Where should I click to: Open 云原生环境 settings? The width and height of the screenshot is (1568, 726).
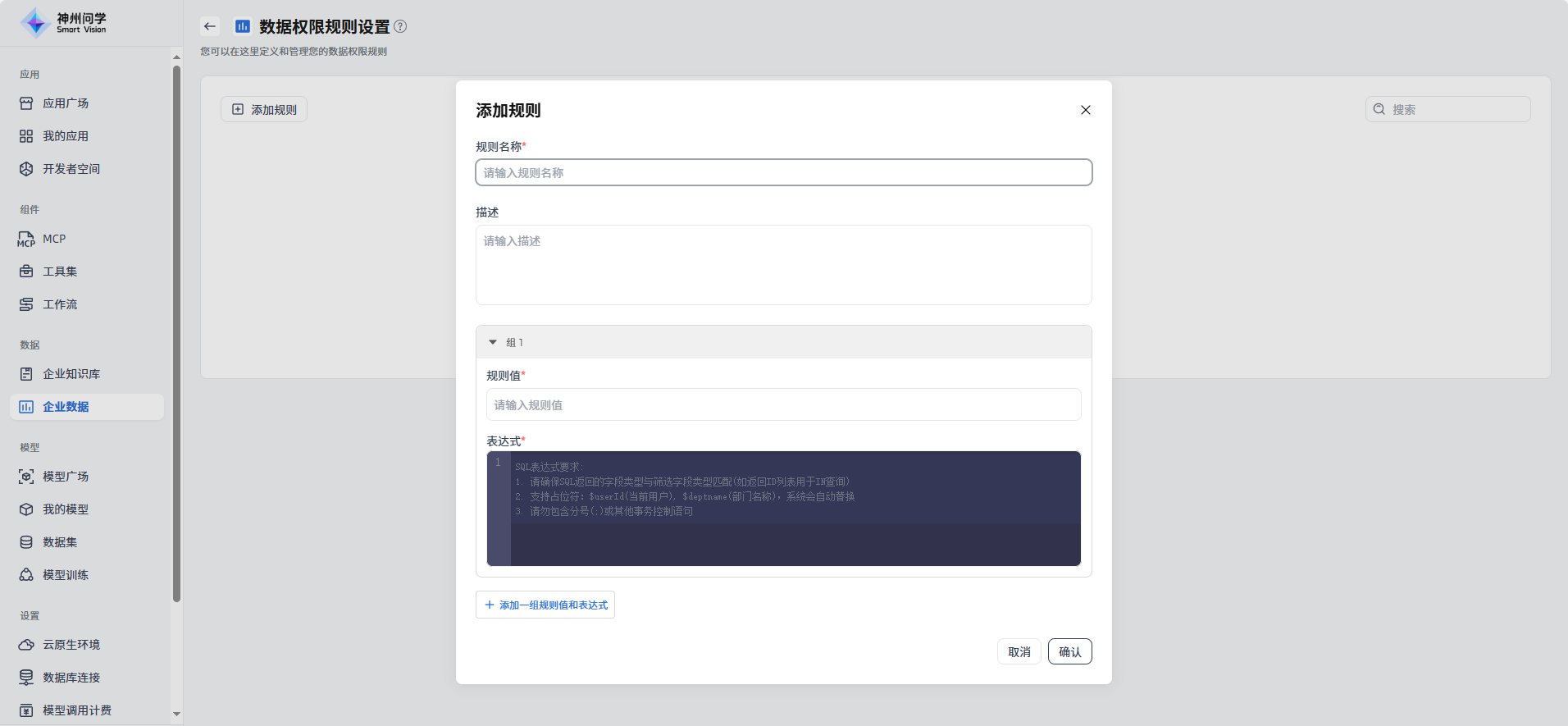[71, 645]
